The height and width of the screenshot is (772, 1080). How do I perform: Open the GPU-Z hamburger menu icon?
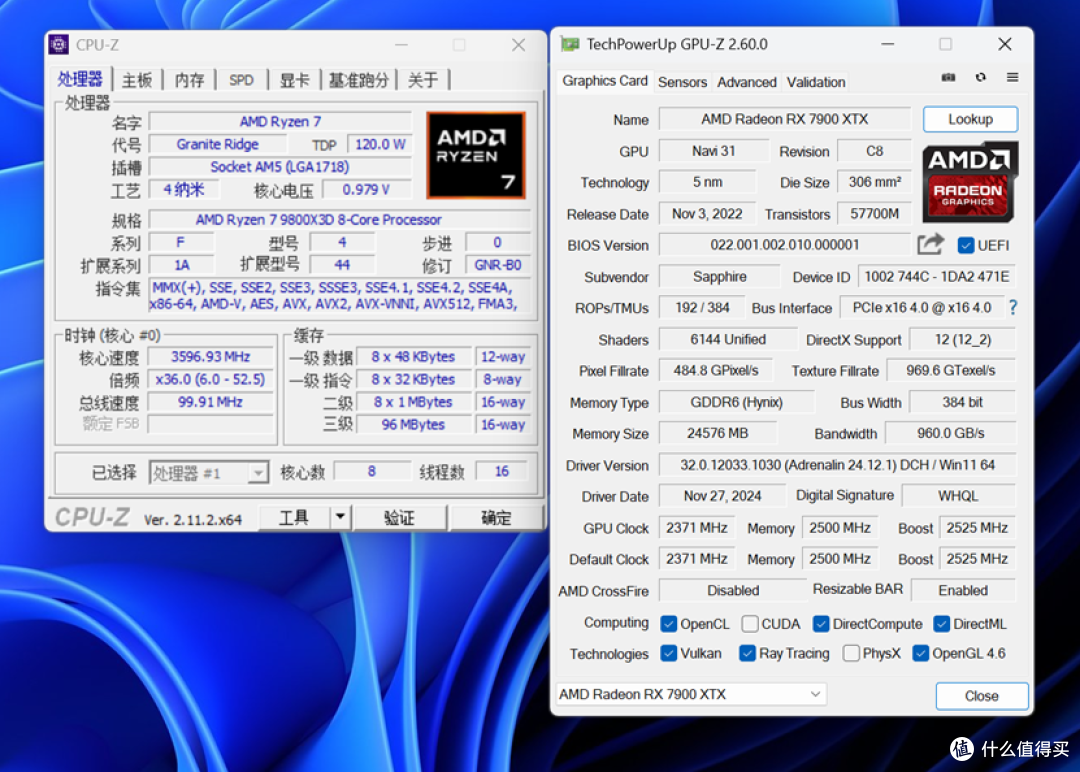(x=1012, y=78)
